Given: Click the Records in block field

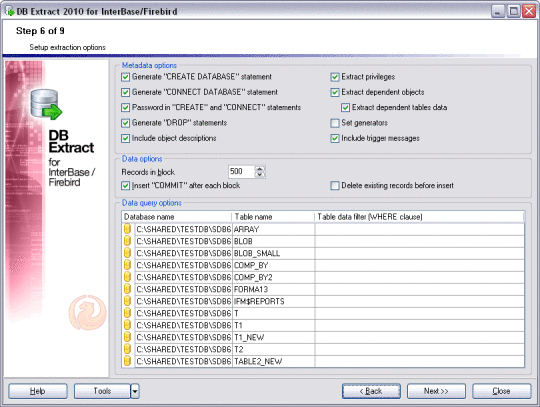Looking at the screenshot, I should 242,171.
